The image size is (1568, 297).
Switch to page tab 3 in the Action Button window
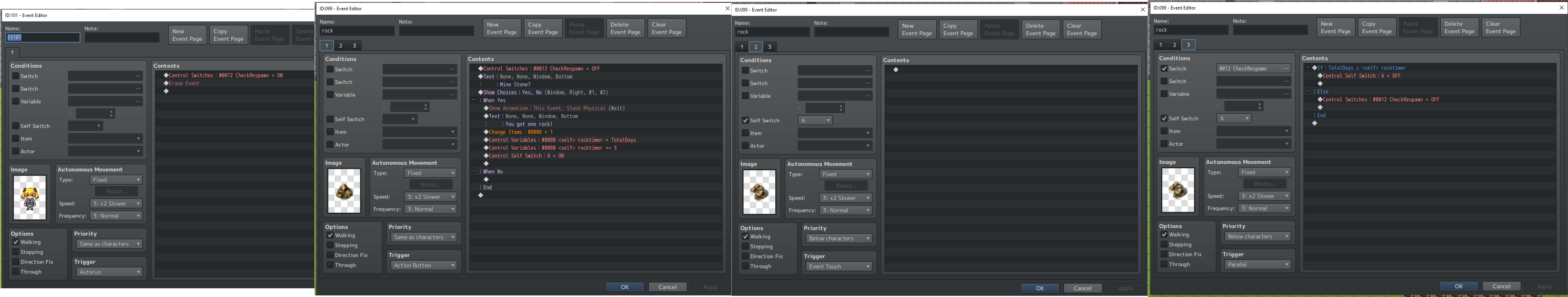354,46
